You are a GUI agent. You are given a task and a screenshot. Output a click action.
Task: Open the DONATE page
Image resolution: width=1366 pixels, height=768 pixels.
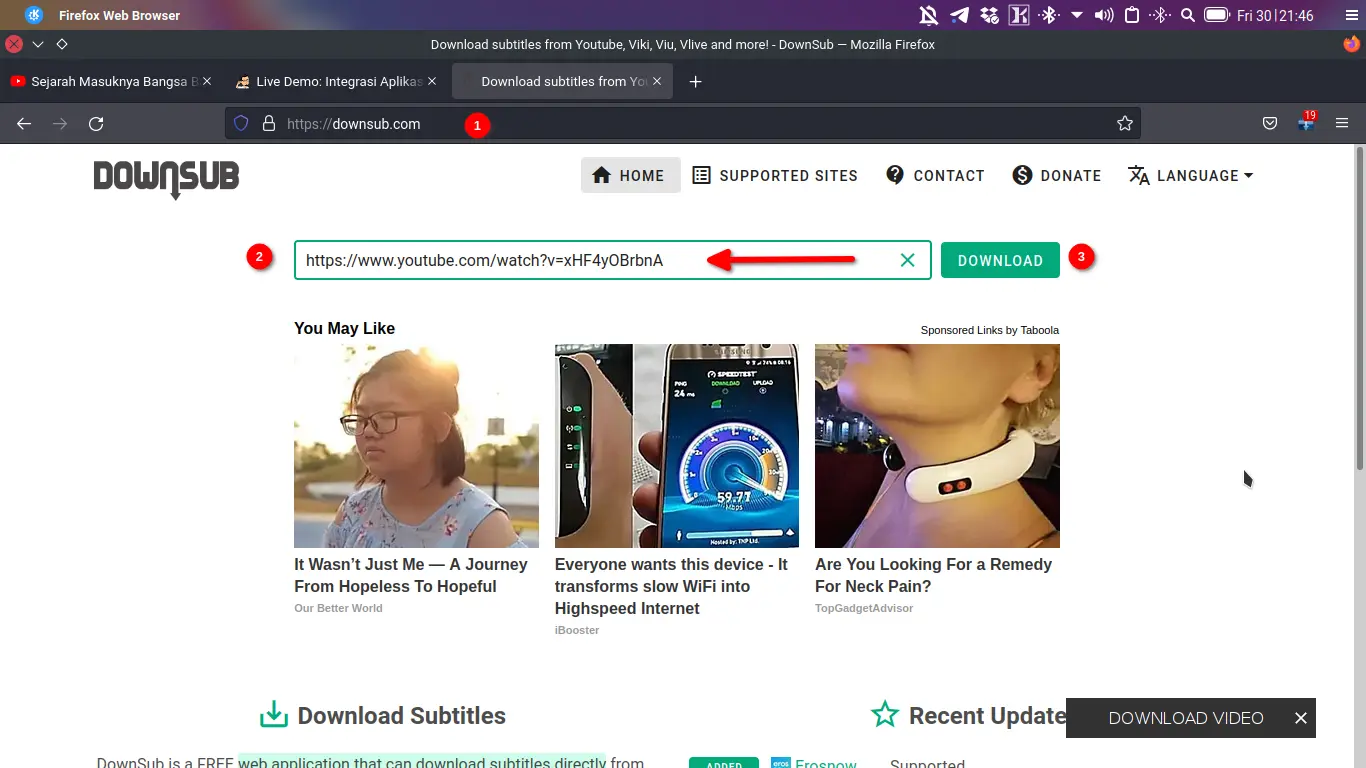click(1056, 175)
